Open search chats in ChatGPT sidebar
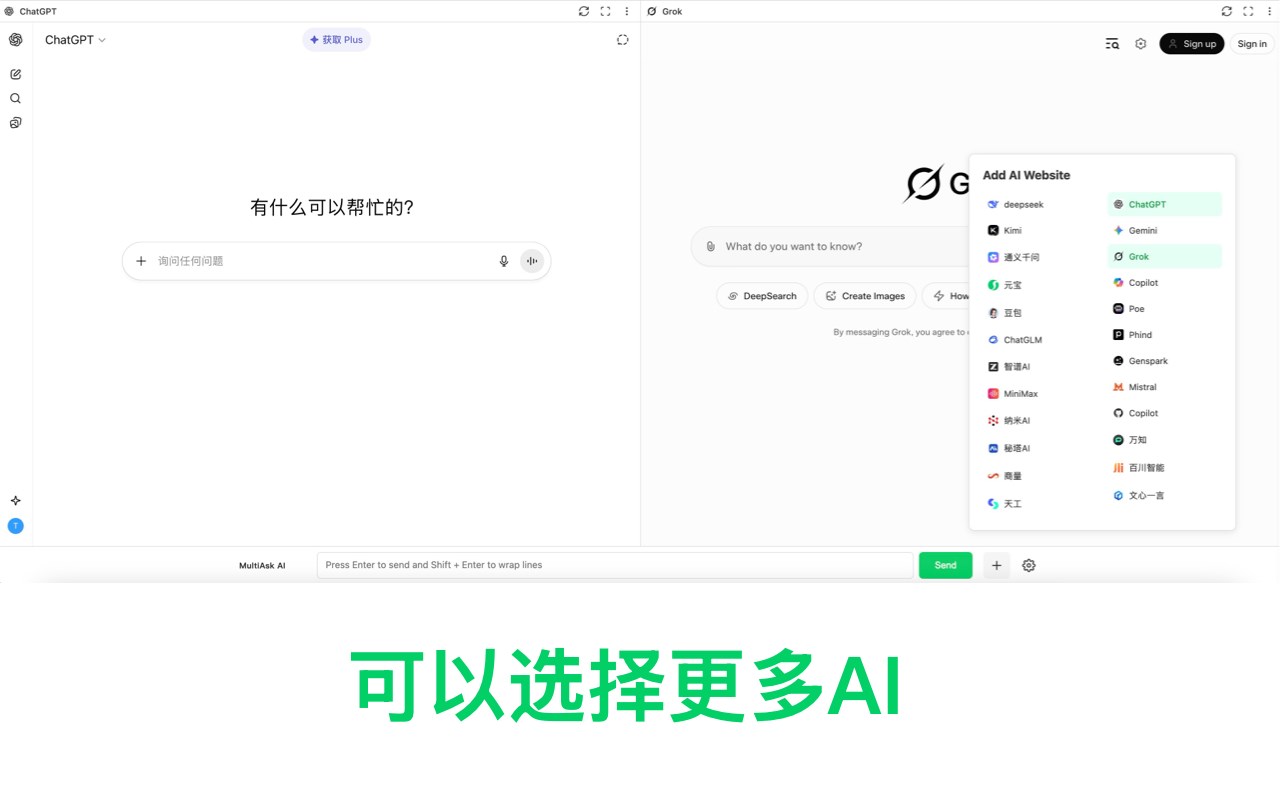This screenshot has width=1280, height=800. click(15, 98)
